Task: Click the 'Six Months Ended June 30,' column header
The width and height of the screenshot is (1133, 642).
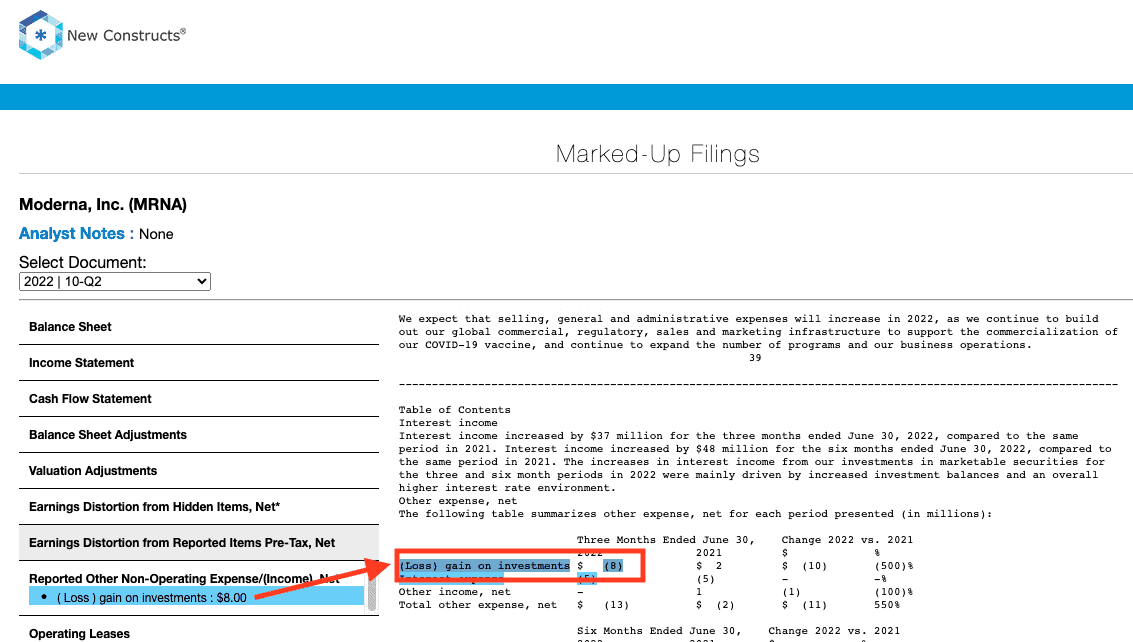Action: pos(659,631)
